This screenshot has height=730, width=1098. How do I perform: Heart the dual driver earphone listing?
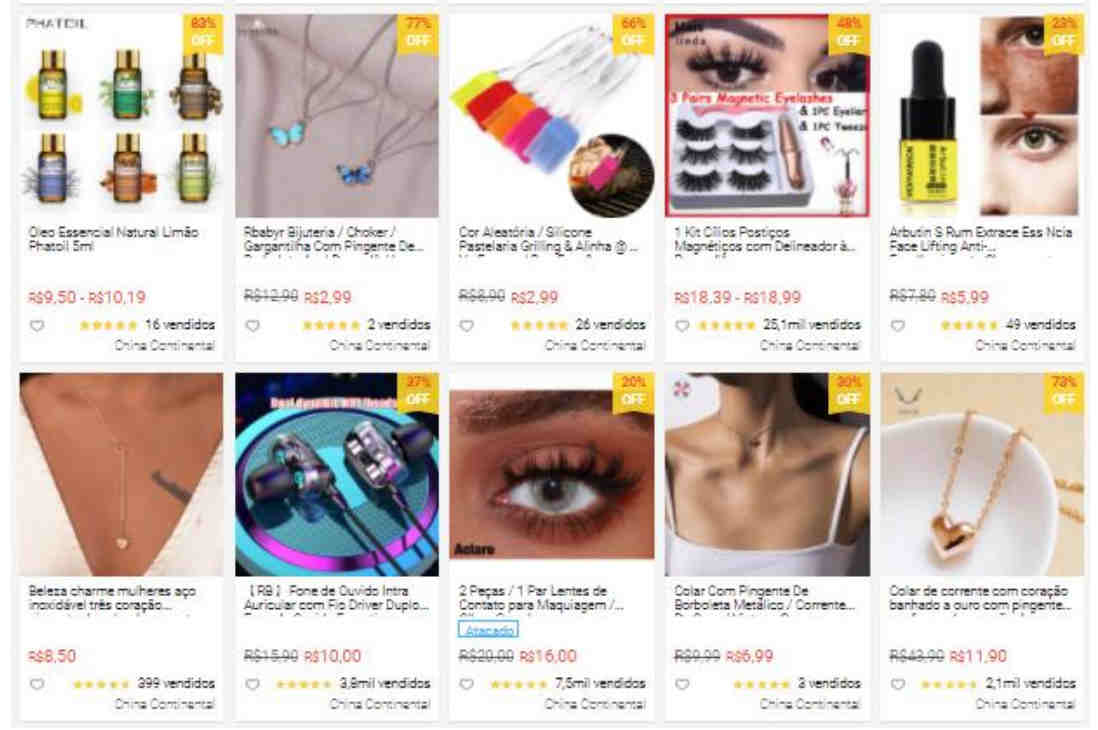coord(253,684)
